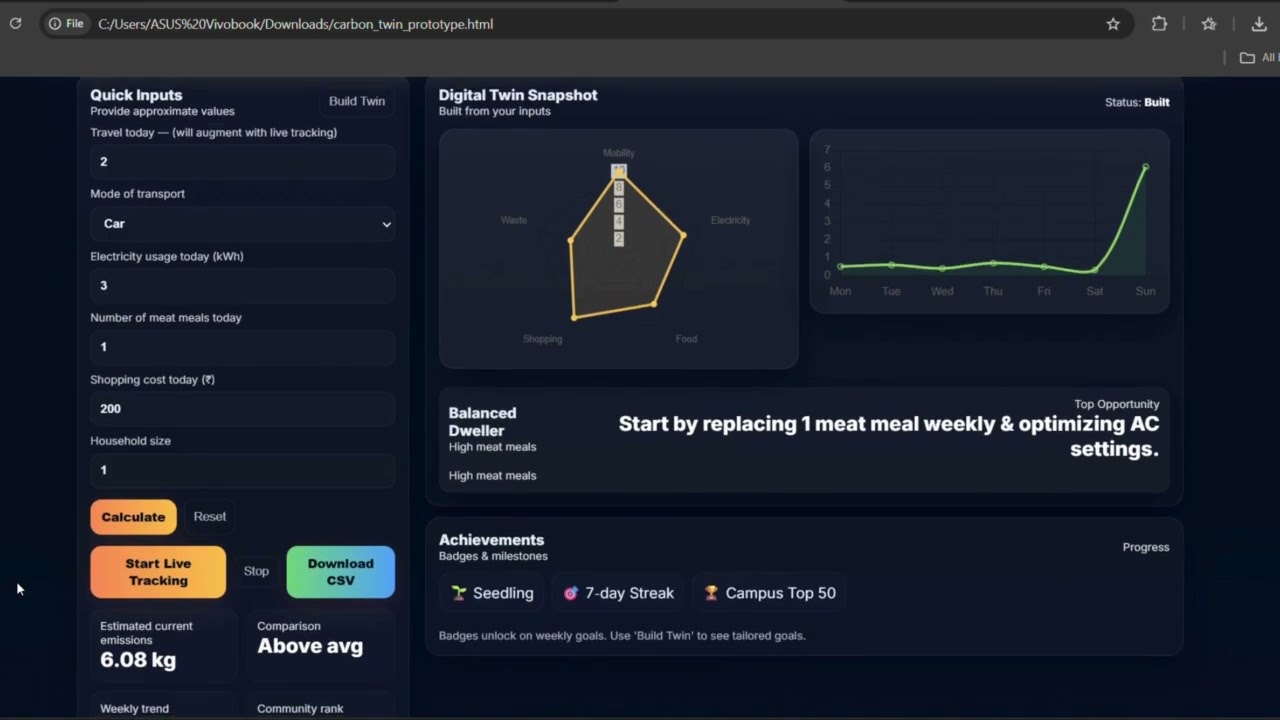The width and height of the screenshot is (1280, 720).
Task: Click the Calculate button
Action: pos(133,517)
